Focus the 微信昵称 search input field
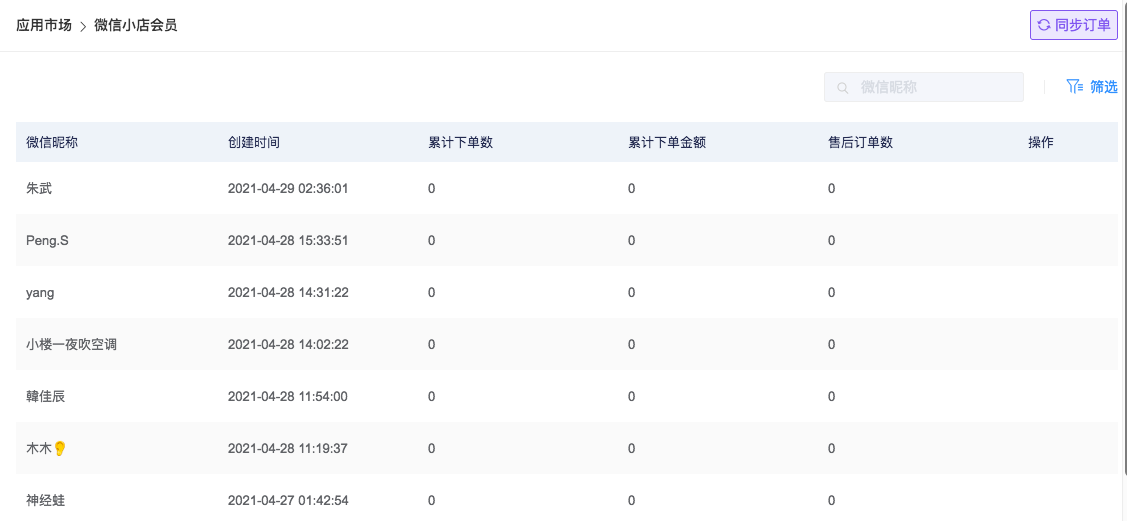Viewport: 1127px width, 521px height. tap(924, 87)
